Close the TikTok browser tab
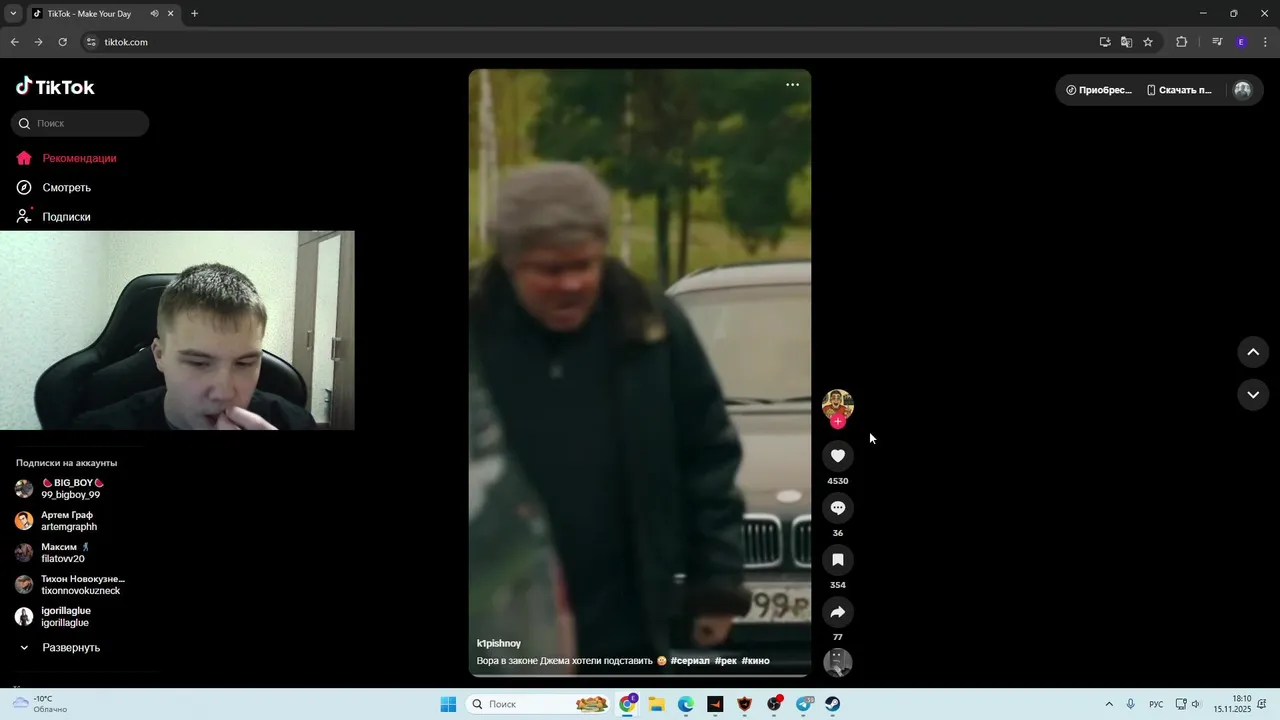Screen dimensions: 1280x720 coord(172,14)
